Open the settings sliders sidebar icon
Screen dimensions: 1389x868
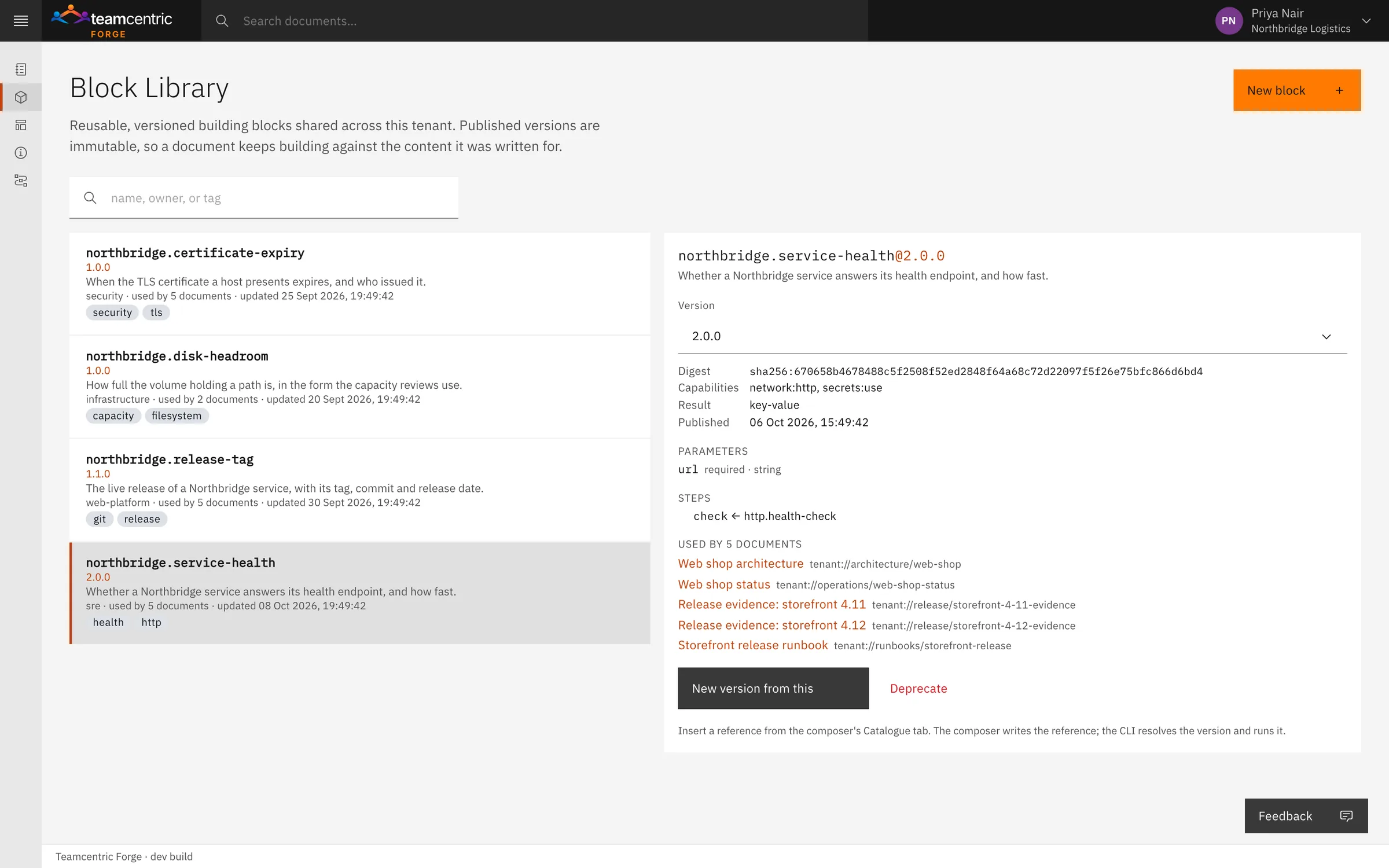[21, 181]
